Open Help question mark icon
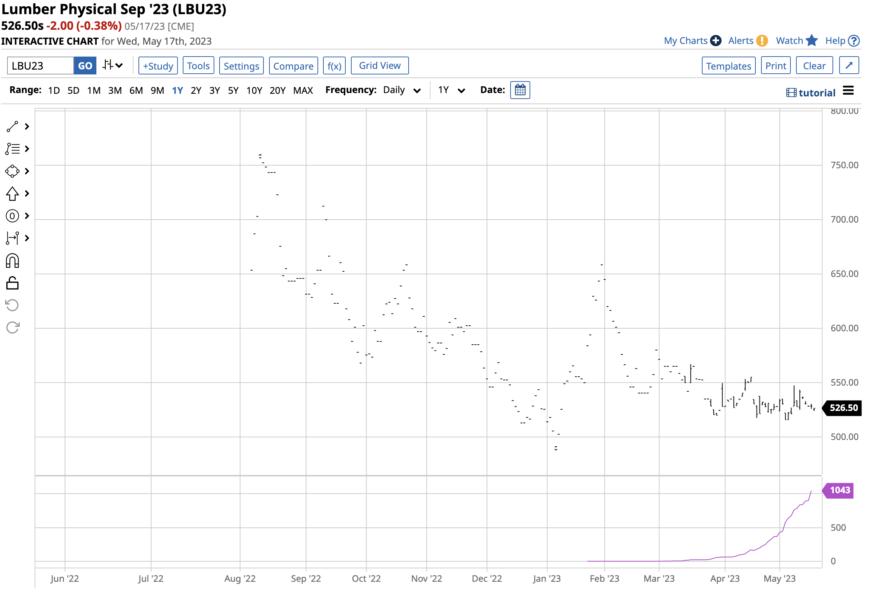 tap(854, 41)
